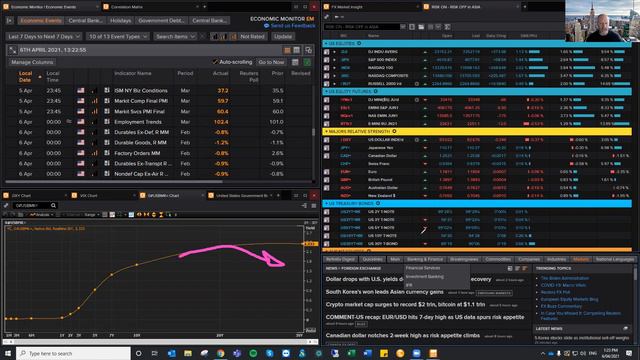Open the Commodities news tab

(498, 259)
